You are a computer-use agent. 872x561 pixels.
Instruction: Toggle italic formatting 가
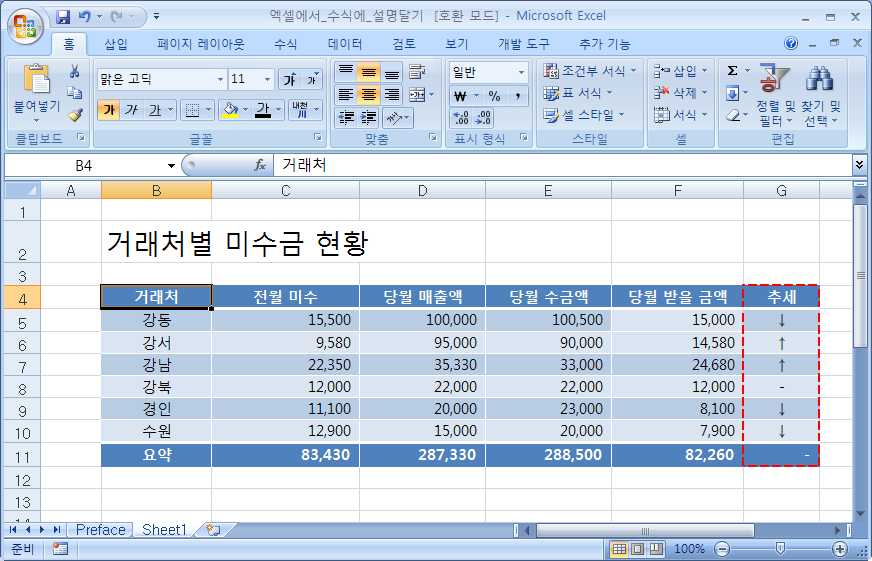(131, 110)
